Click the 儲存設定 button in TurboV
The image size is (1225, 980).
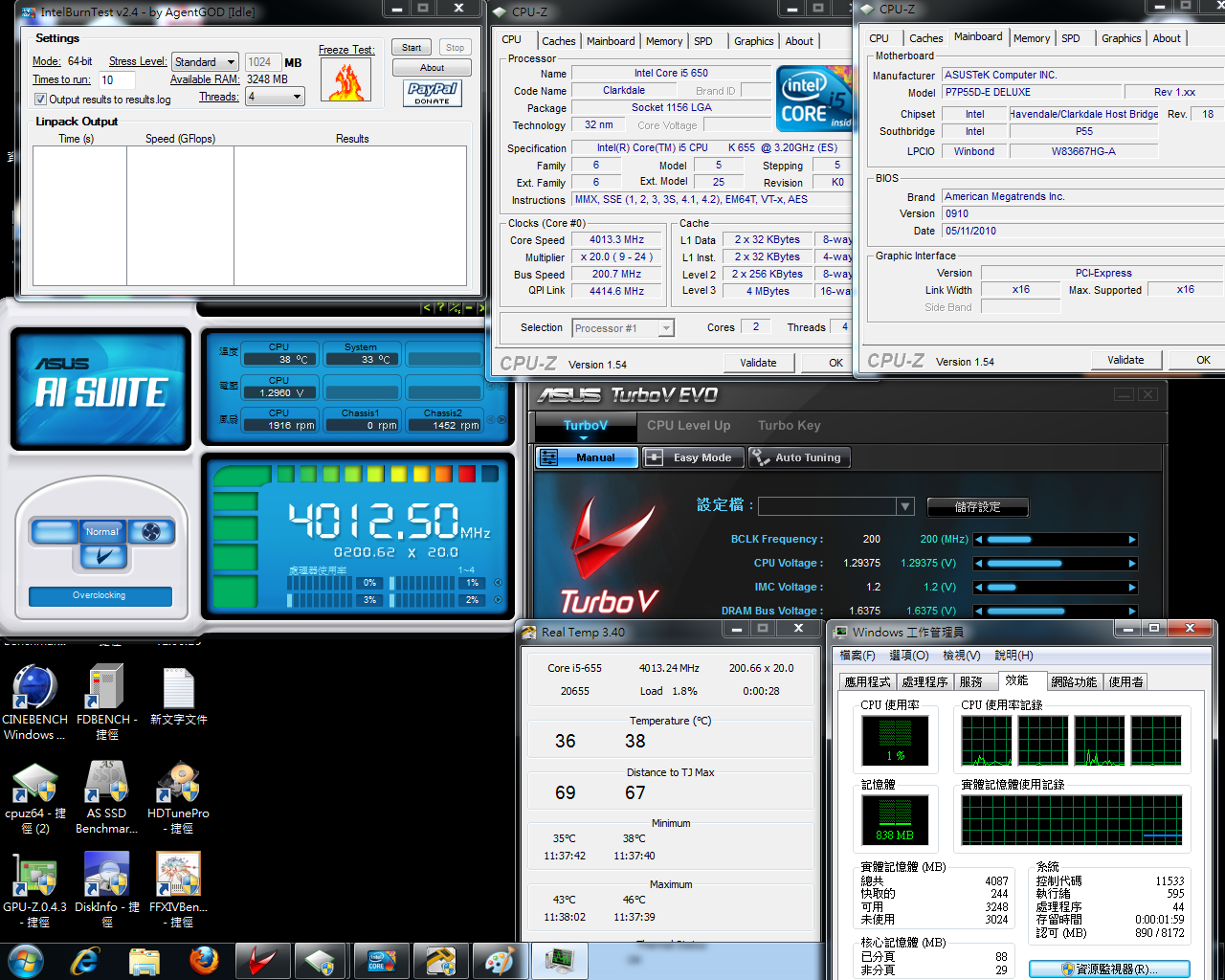pyautogui.click(x=977, y=507)
